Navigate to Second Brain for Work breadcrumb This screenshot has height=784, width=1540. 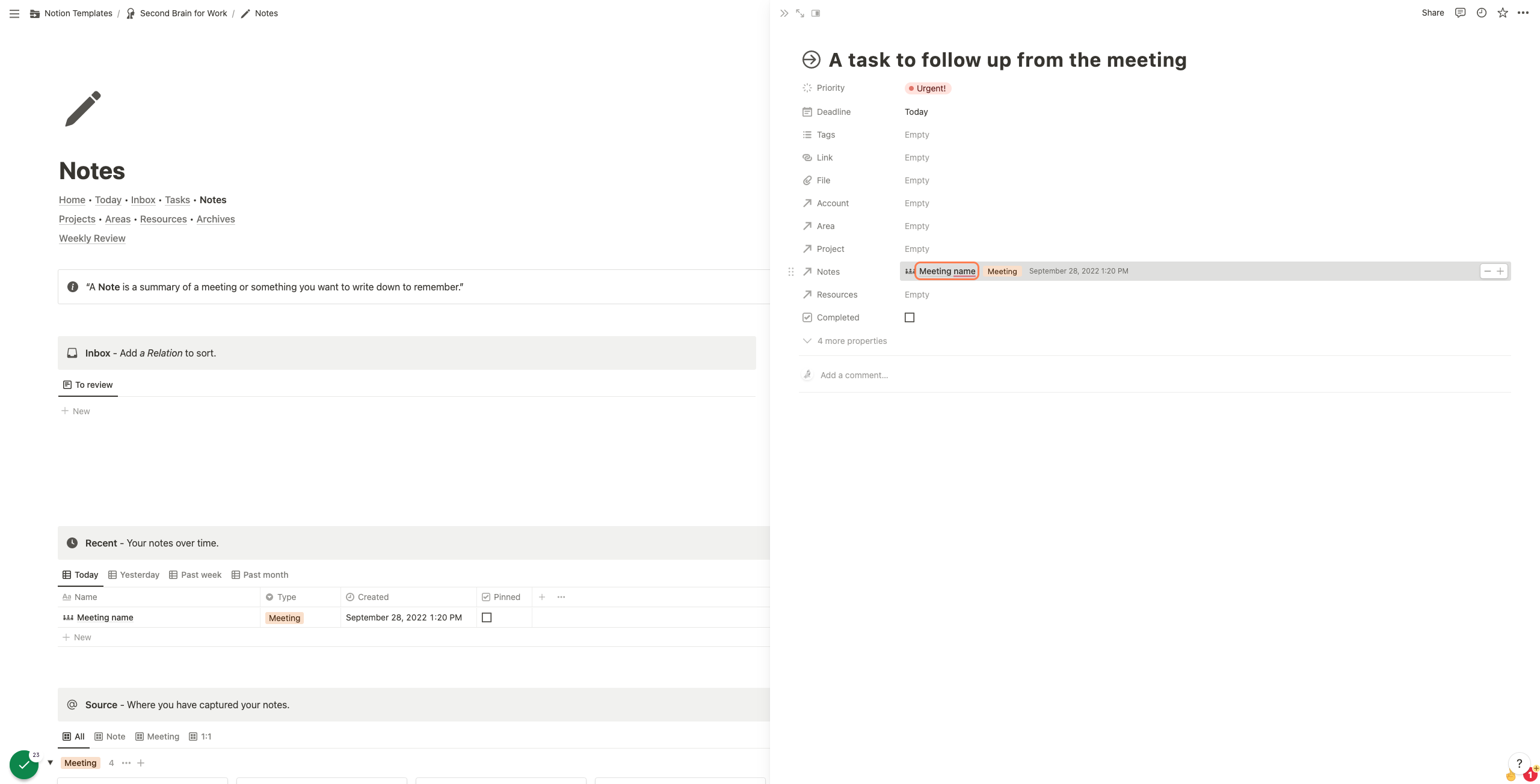click(177, 13)
